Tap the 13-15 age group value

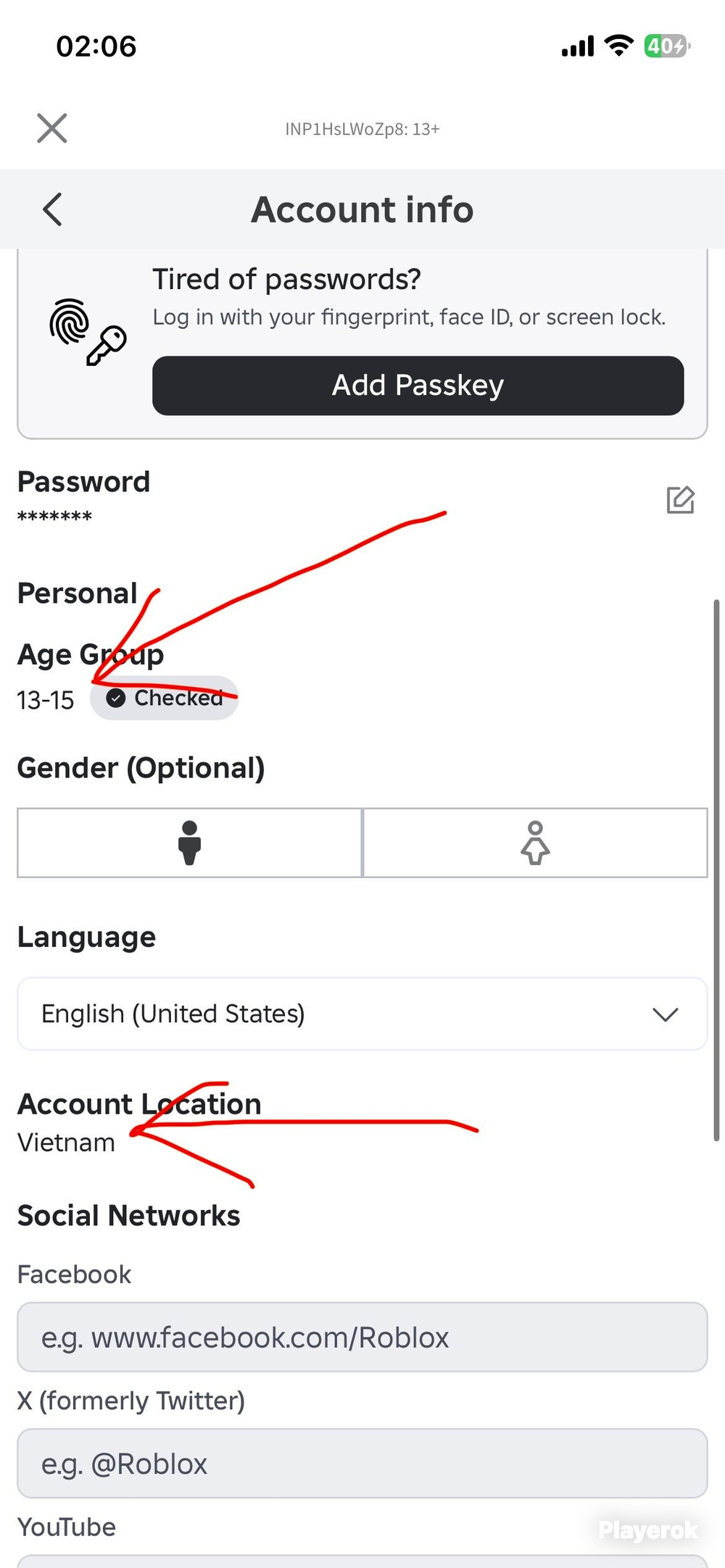click(46, 700)
